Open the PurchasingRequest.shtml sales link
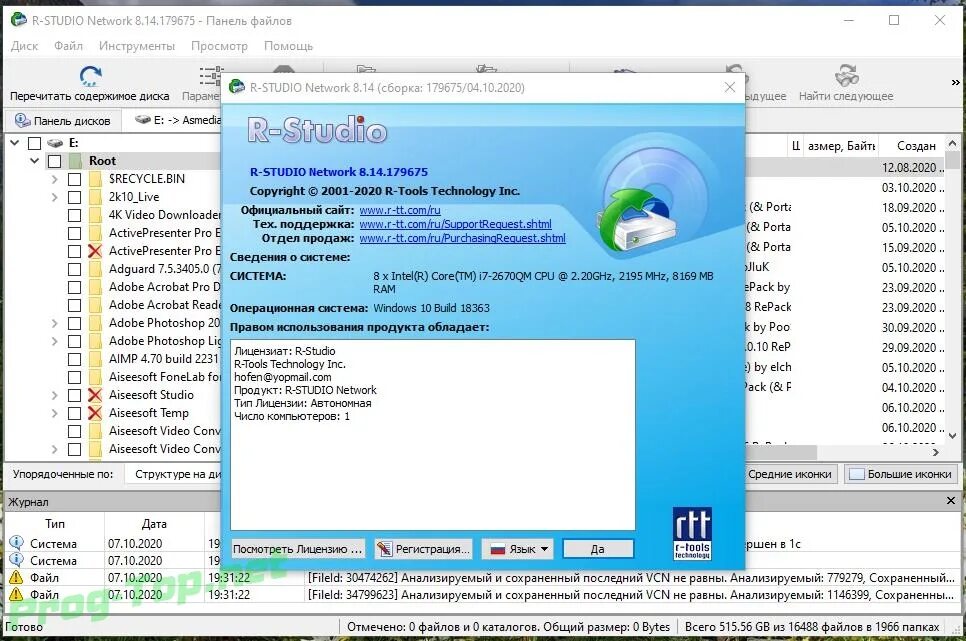 click(x=462, y=238)
